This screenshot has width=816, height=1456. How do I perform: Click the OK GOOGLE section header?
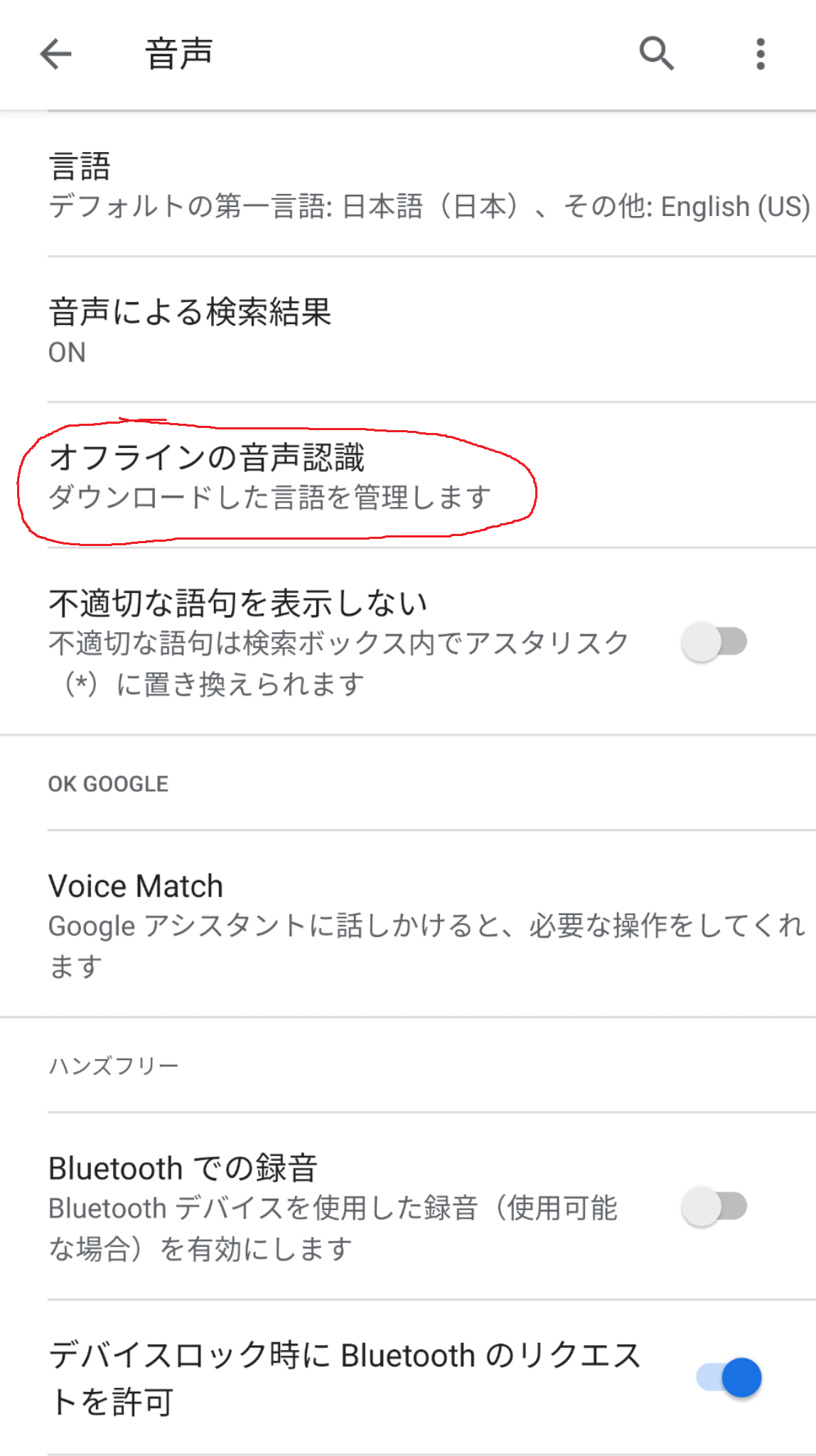[108, 784]
